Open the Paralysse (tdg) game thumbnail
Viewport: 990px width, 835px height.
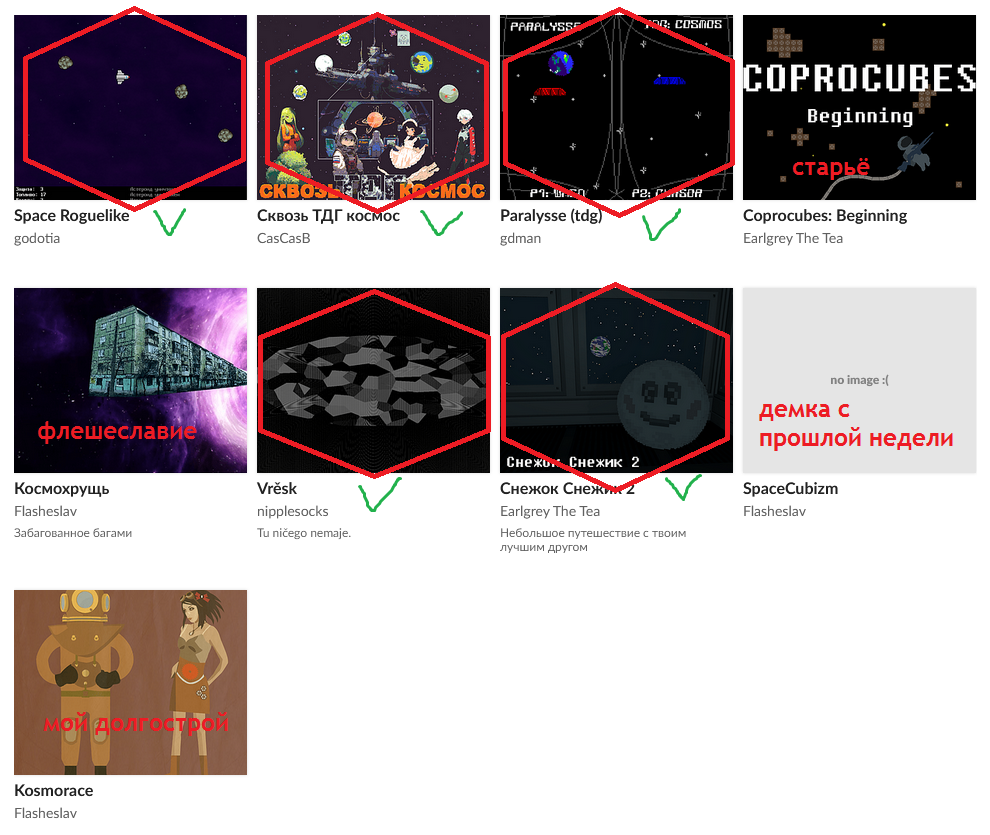616,107
